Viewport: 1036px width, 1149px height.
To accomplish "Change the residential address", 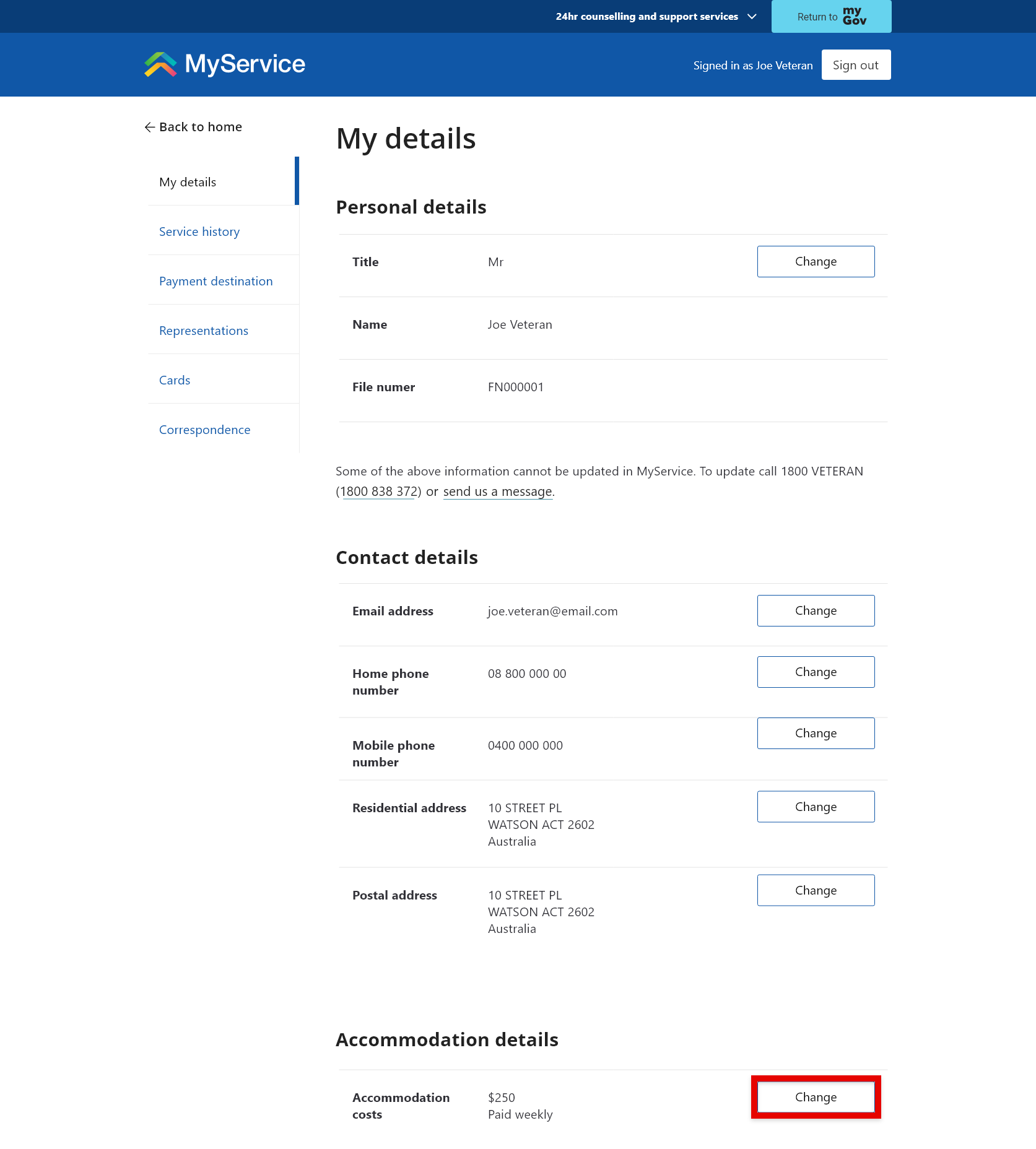I will tap(816, 806).
